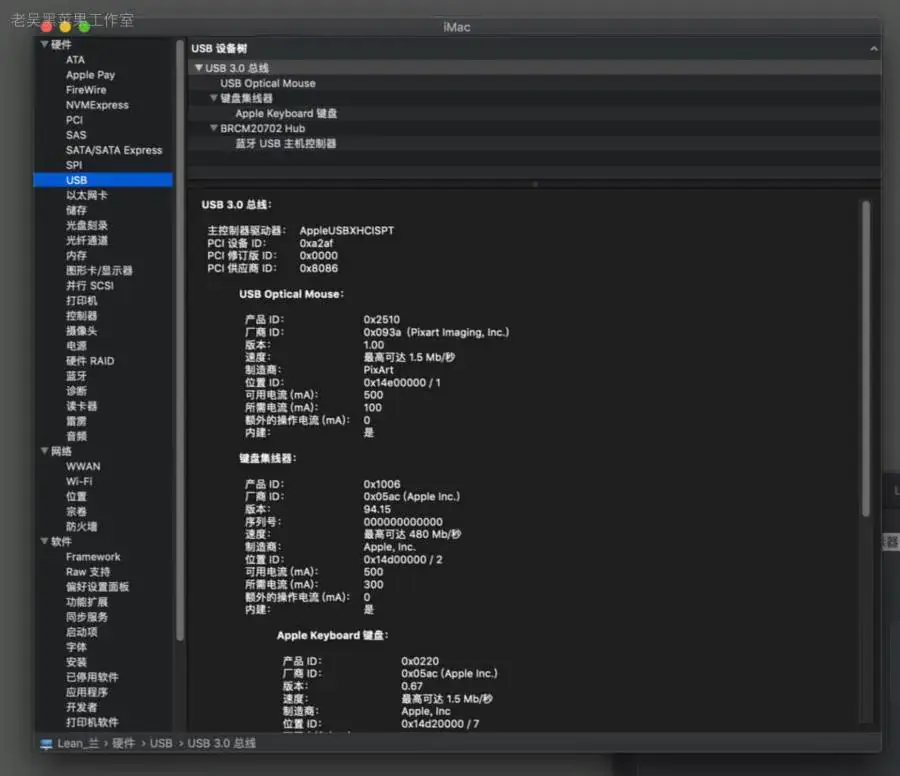The height and width of the screenshot is (776, 900).
Task: Select 诊断 in the sidebar
Action: pos(76,391)
